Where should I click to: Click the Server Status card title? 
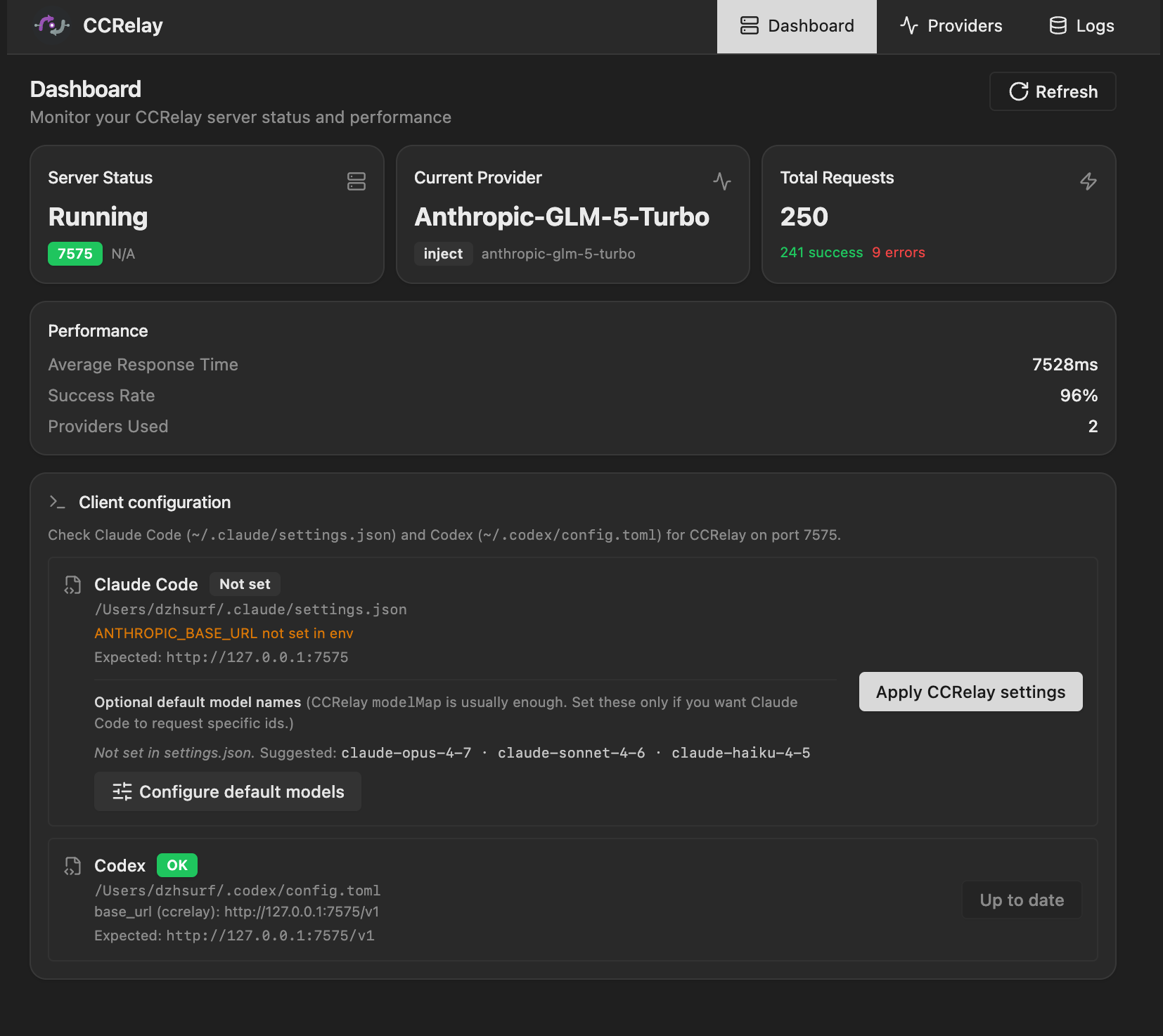click(100, 178)
